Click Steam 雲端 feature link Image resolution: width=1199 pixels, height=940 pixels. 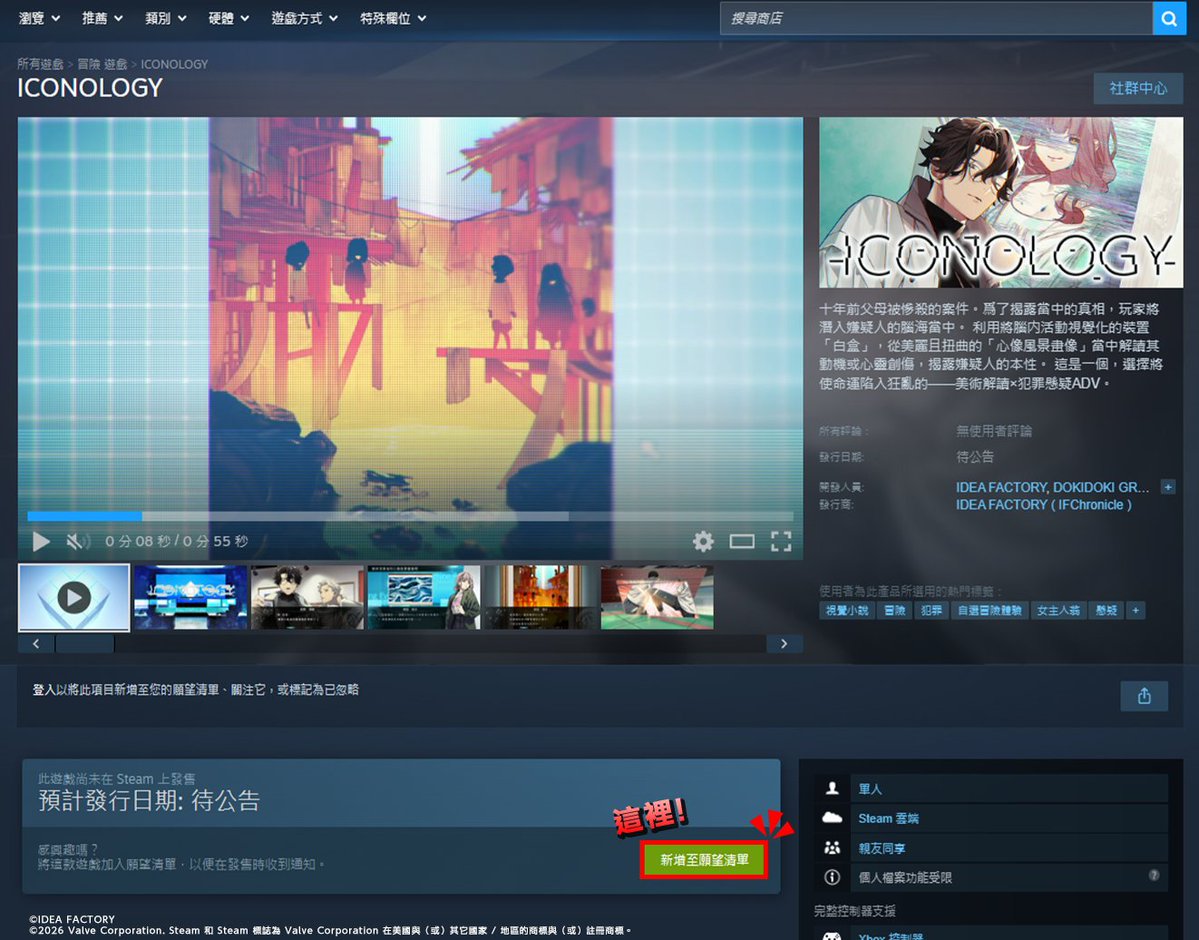pyautogui.click(x=889, y=818)
